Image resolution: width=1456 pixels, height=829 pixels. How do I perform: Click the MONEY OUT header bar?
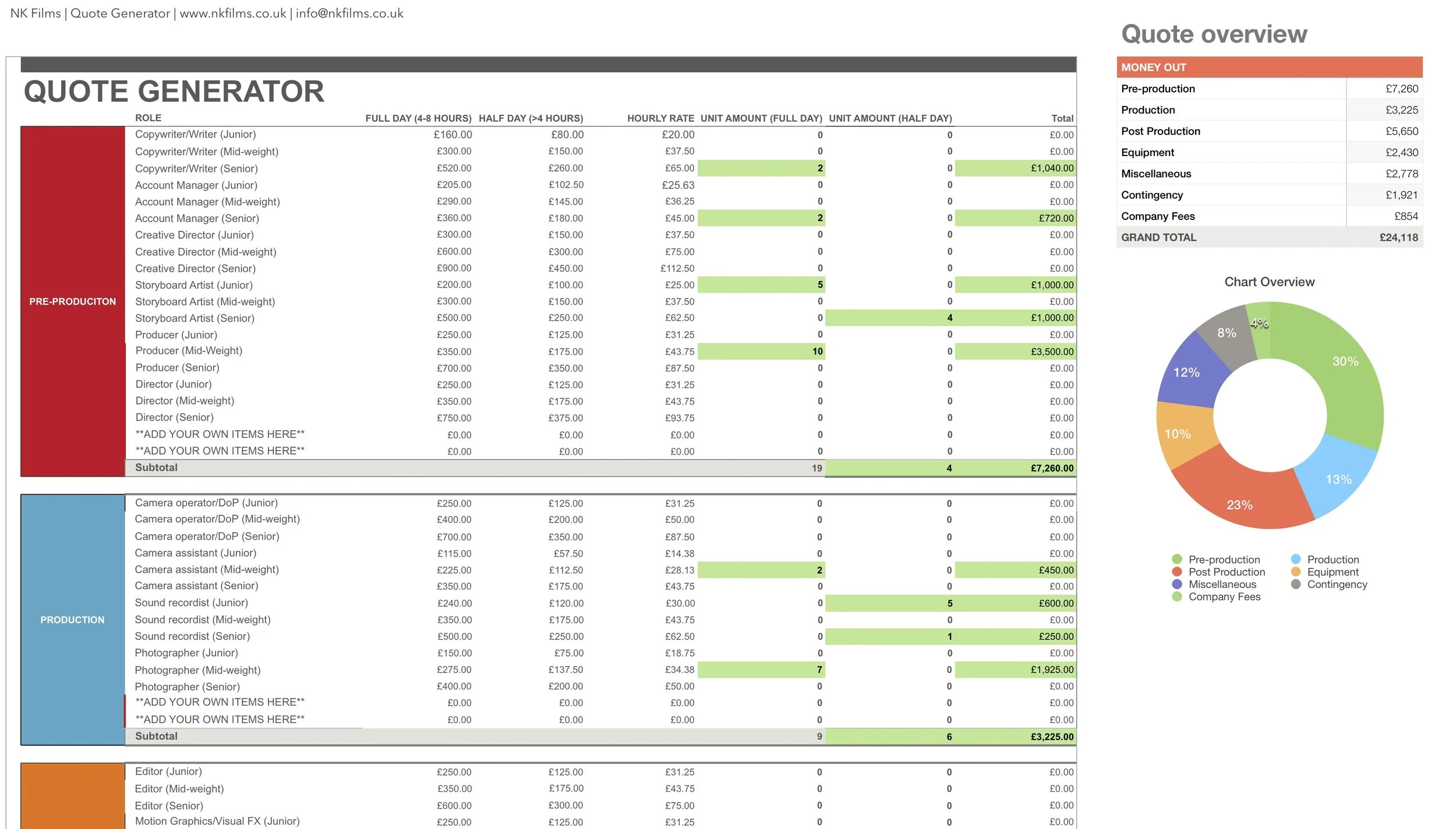(x=1153, y=67)
